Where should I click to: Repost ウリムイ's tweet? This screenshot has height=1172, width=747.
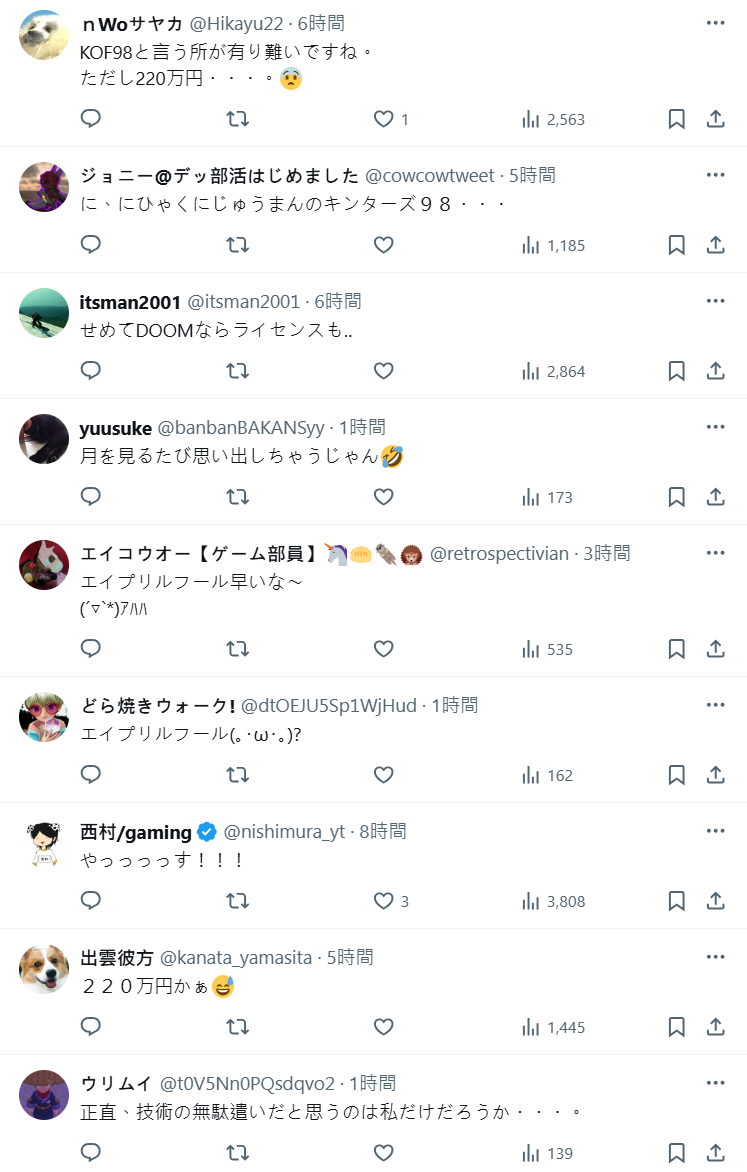click(237, 1153)
